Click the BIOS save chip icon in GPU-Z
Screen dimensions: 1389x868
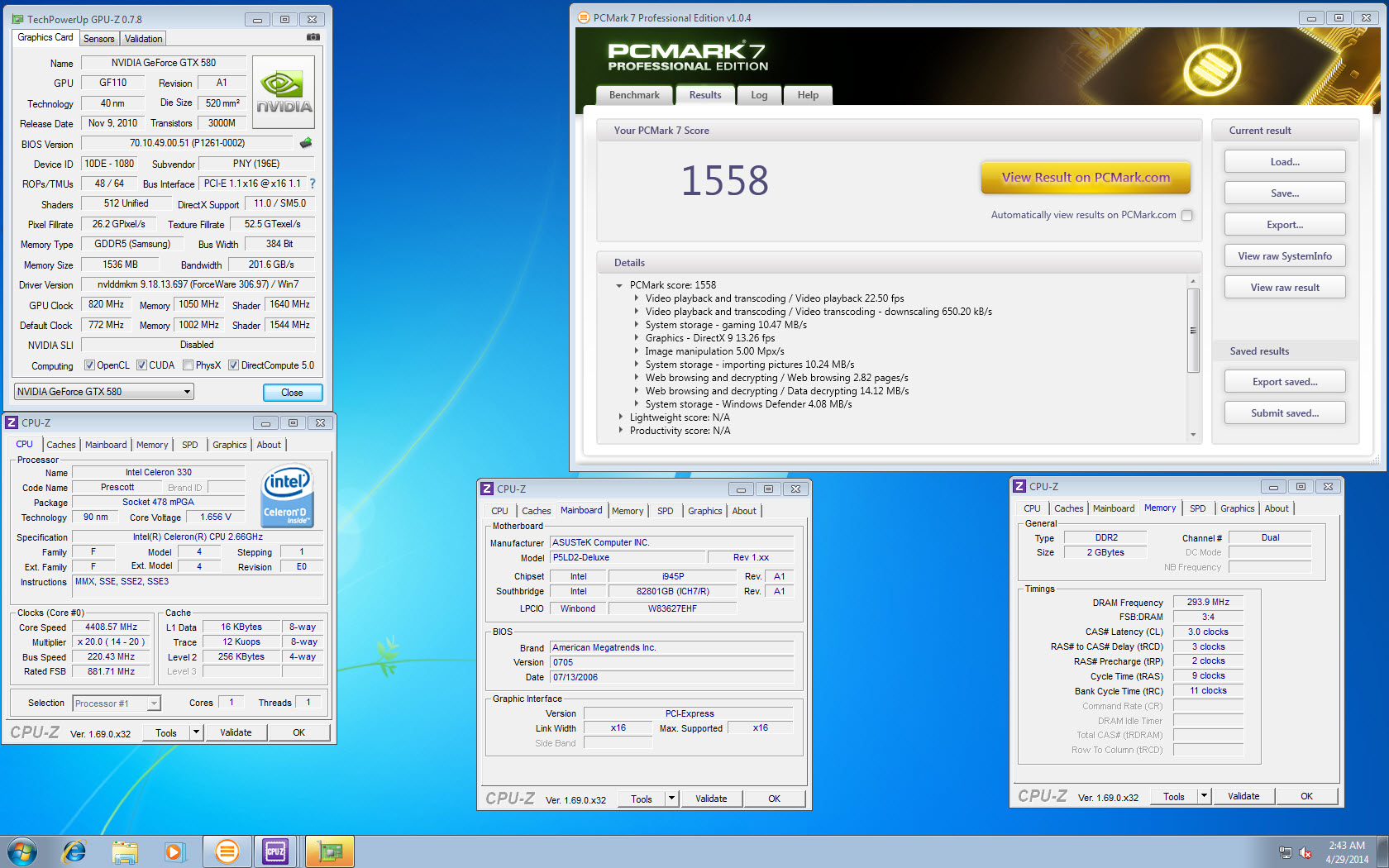tap(306, 143)
